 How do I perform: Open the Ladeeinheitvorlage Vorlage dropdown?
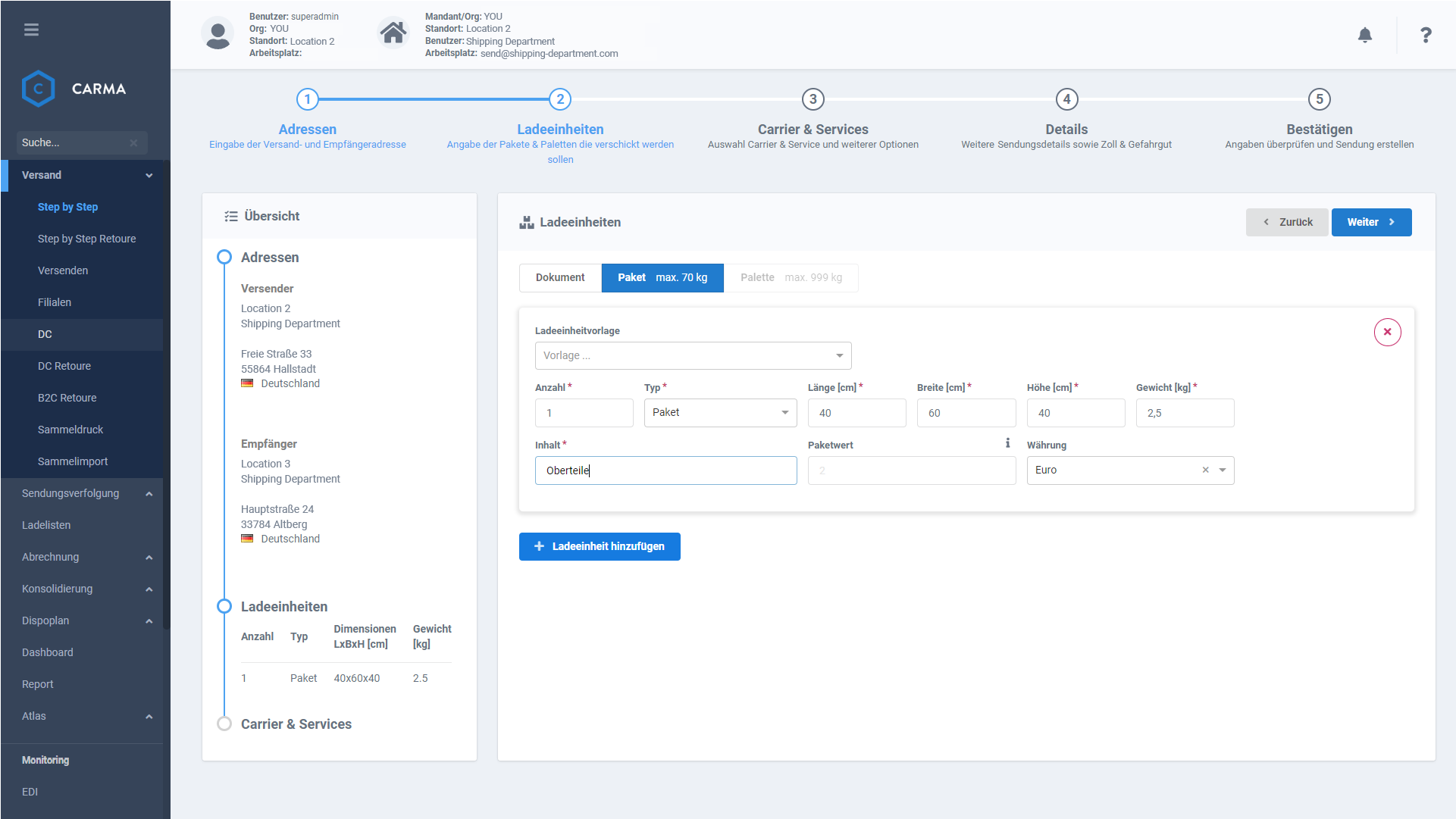tap(693, 356)
